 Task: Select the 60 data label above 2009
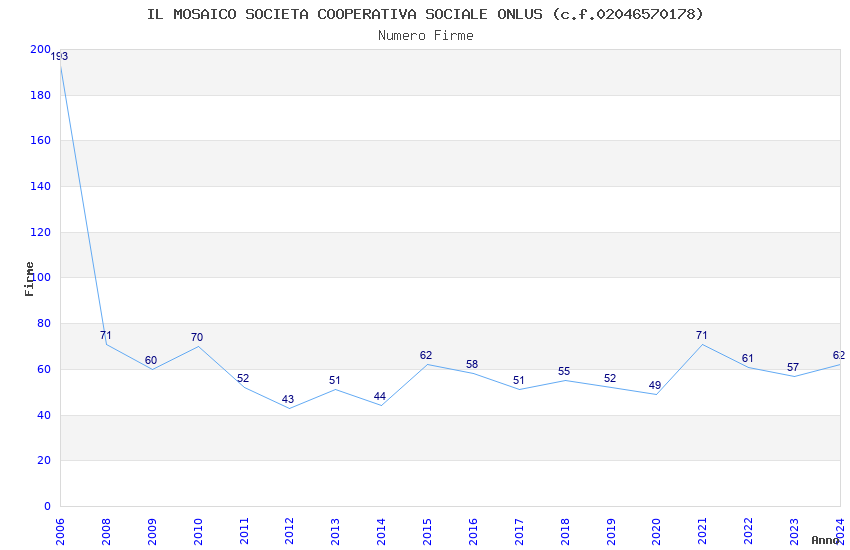click(x=151, y=360)
